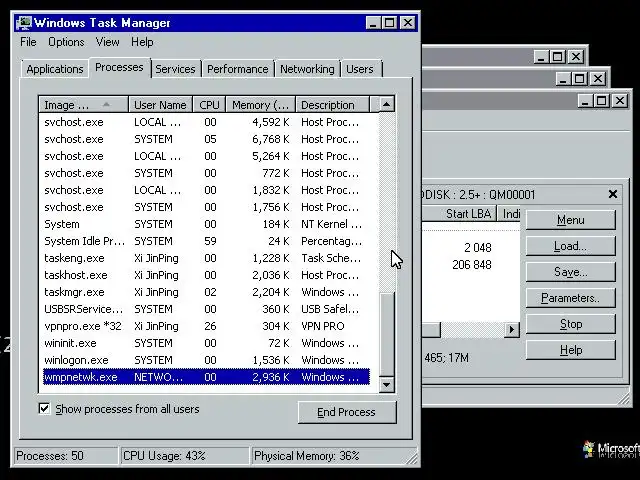Select the taskhost.exe process row
This screenshot has height=480, width=640.
tap(206, 275)
